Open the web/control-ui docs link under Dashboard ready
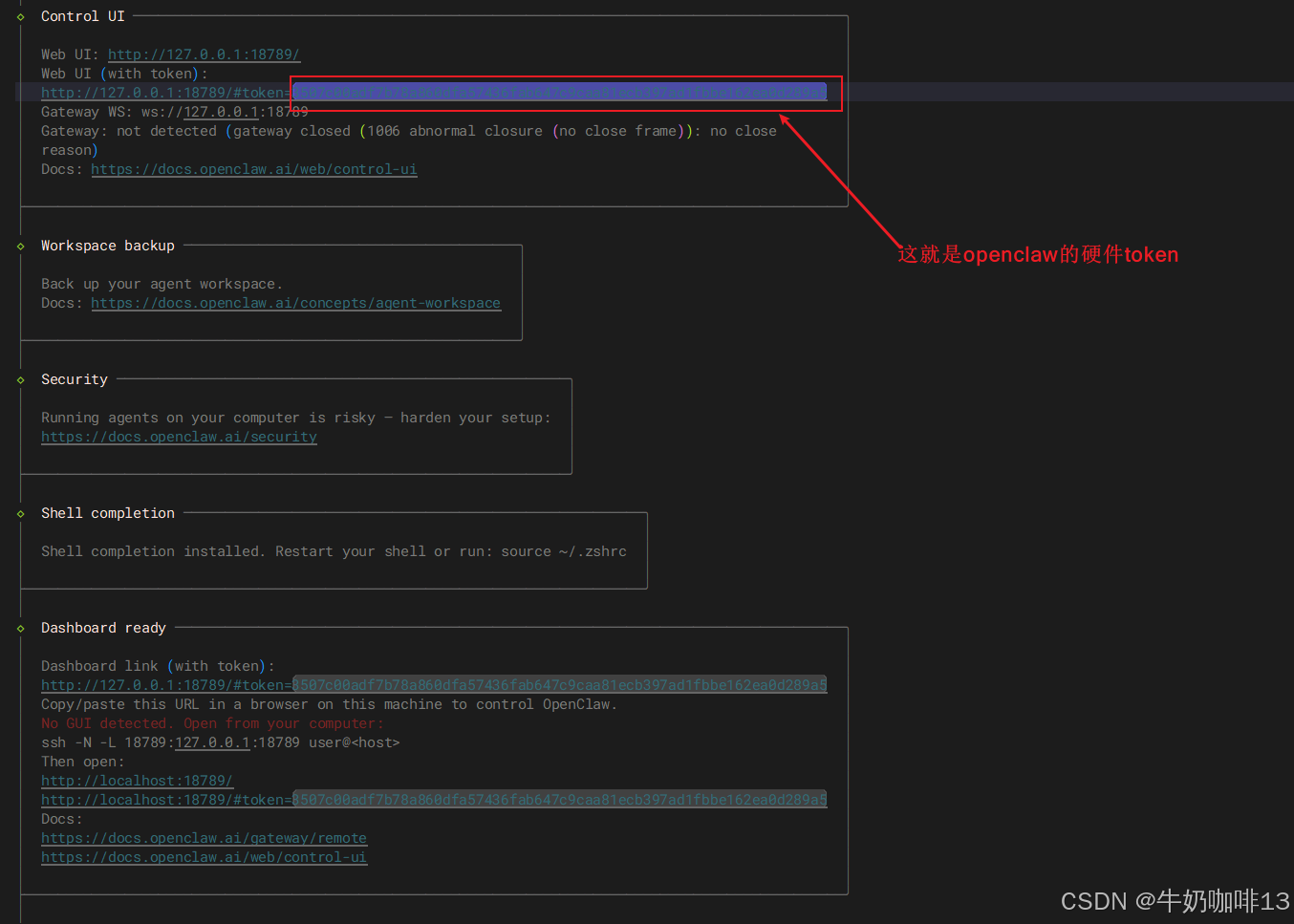Screen dimensions: 1294x924 (204, 857)
